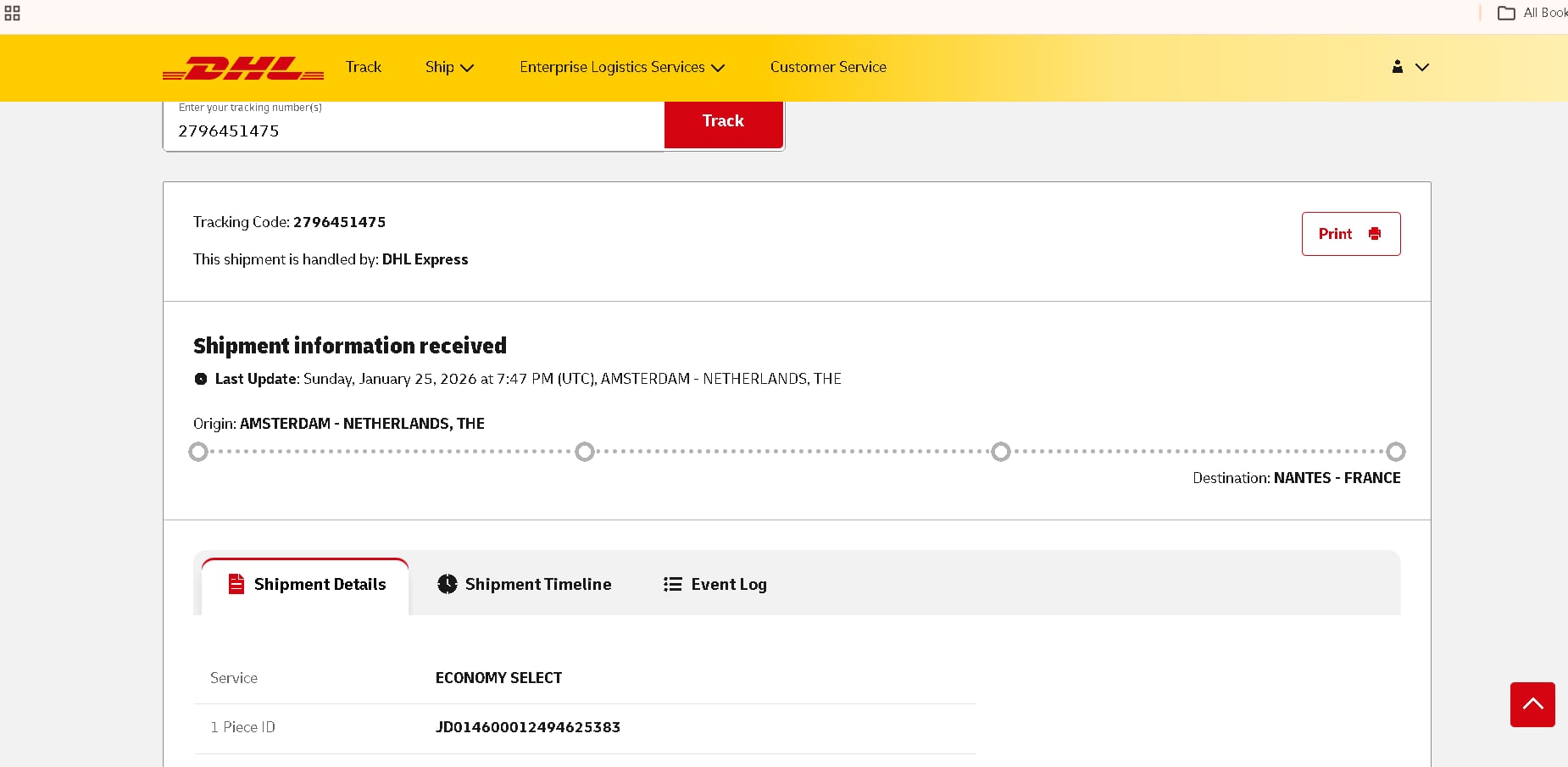The height and width of the screenshot is (767, 1568).
Task: Open the browser apps grid icon
Action: pos(12,13)
